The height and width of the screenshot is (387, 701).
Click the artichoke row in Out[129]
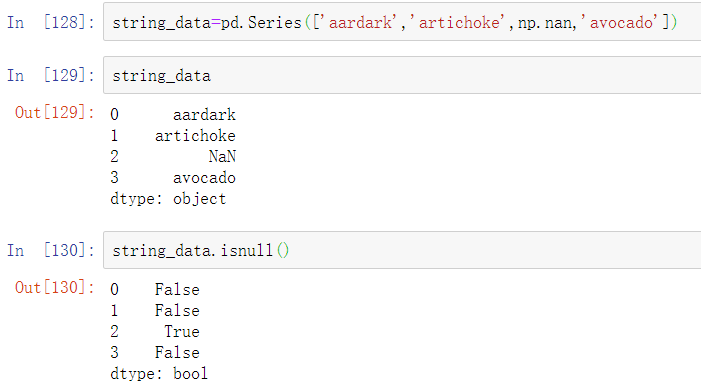pos(173,135)
